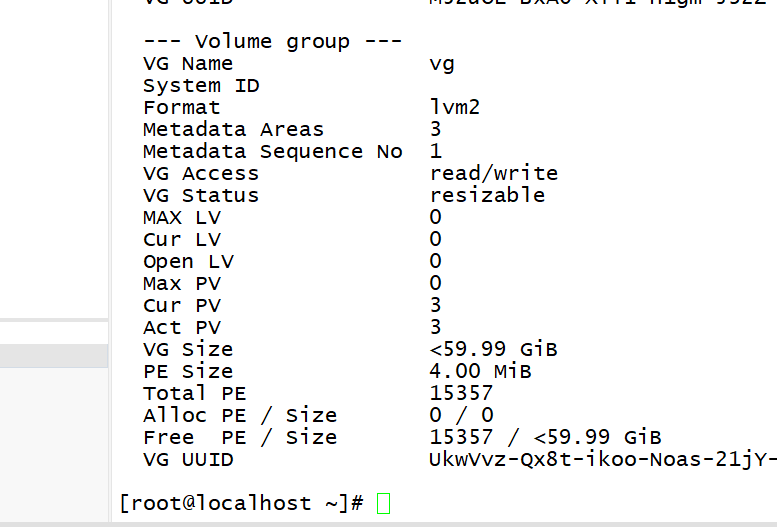Click the VG Name value 'vg'

pyautogui.click(x=442, y=64)
